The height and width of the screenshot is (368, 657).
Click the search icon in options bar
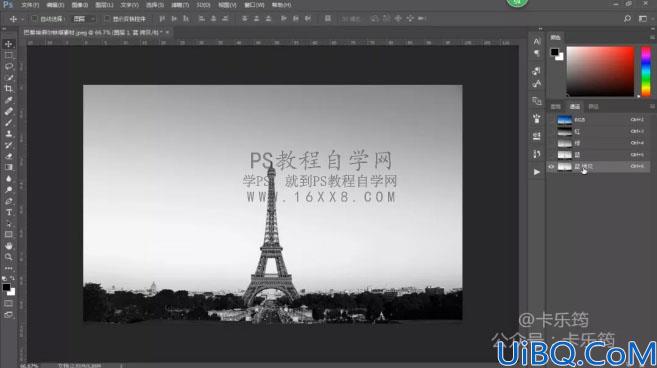tap(627, 18)
